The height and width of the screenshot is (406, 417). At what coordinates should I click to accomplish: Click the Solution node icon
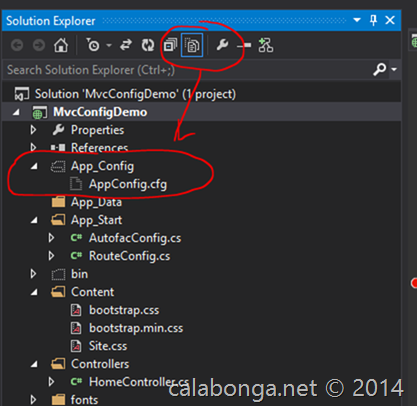(22, 94)
